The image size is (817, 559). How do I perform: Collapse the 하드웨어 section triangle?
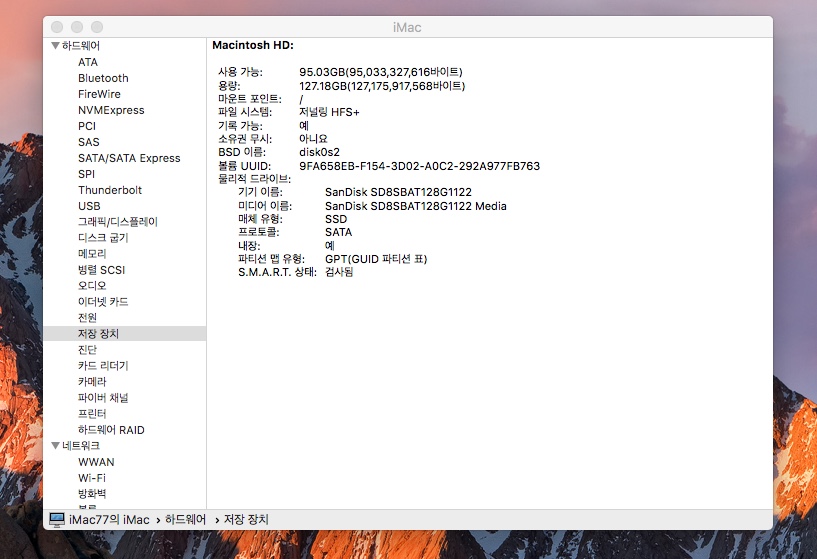coord(55,46)
